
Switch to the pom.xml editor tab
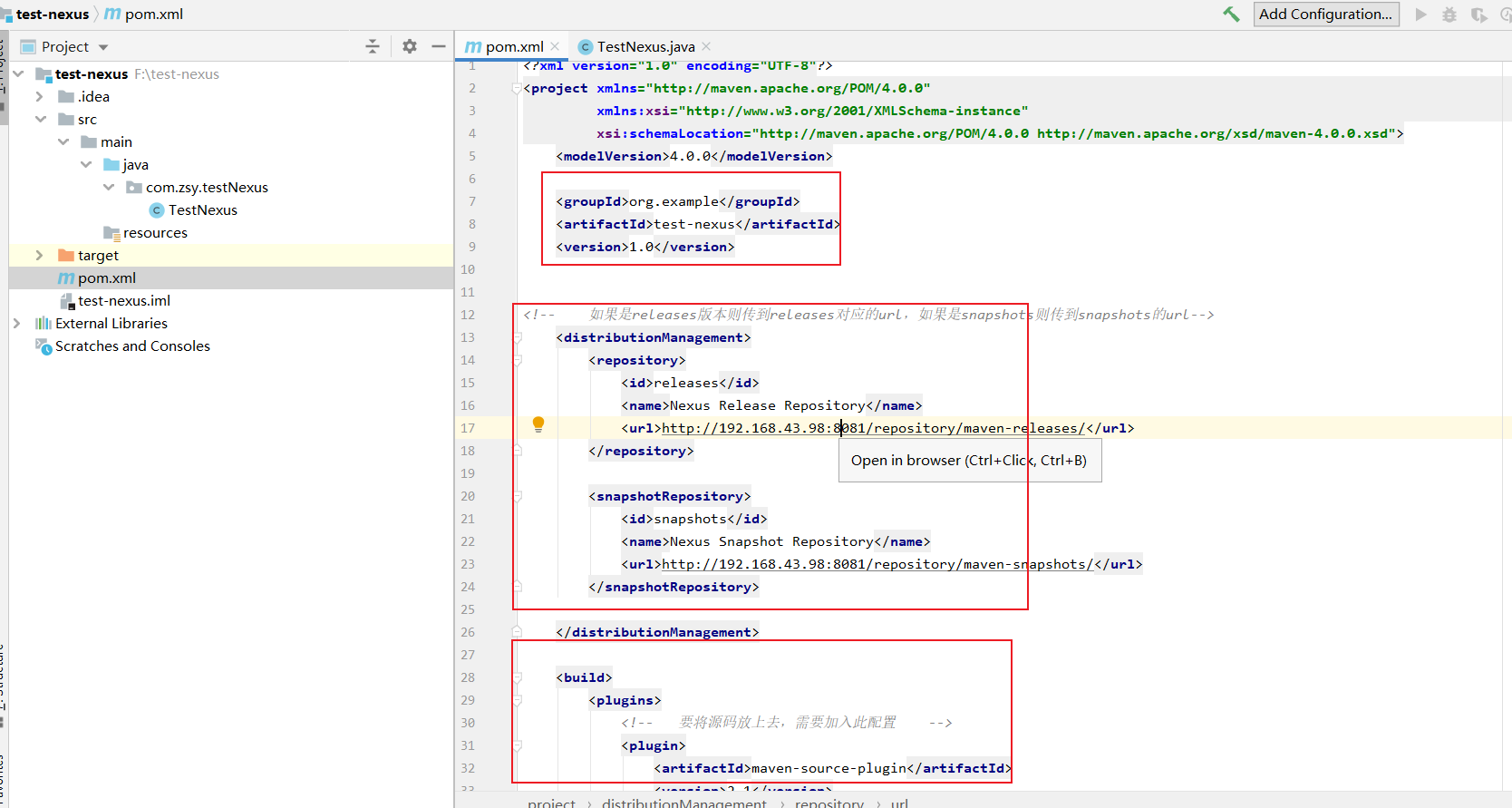pyautogui.click(x=515, y=46)
